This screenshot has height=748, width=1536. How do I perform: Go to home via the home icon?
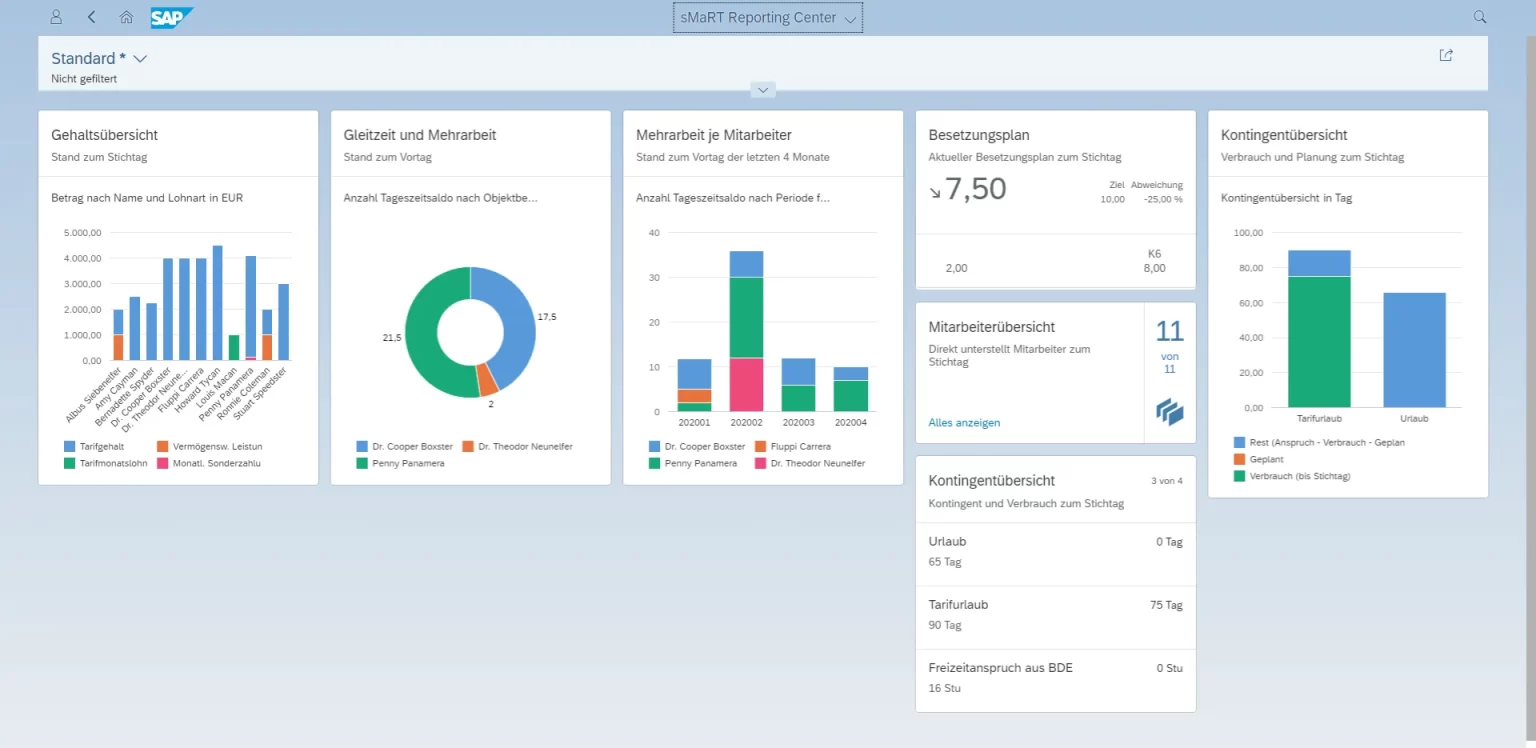[x=126, y=17]
